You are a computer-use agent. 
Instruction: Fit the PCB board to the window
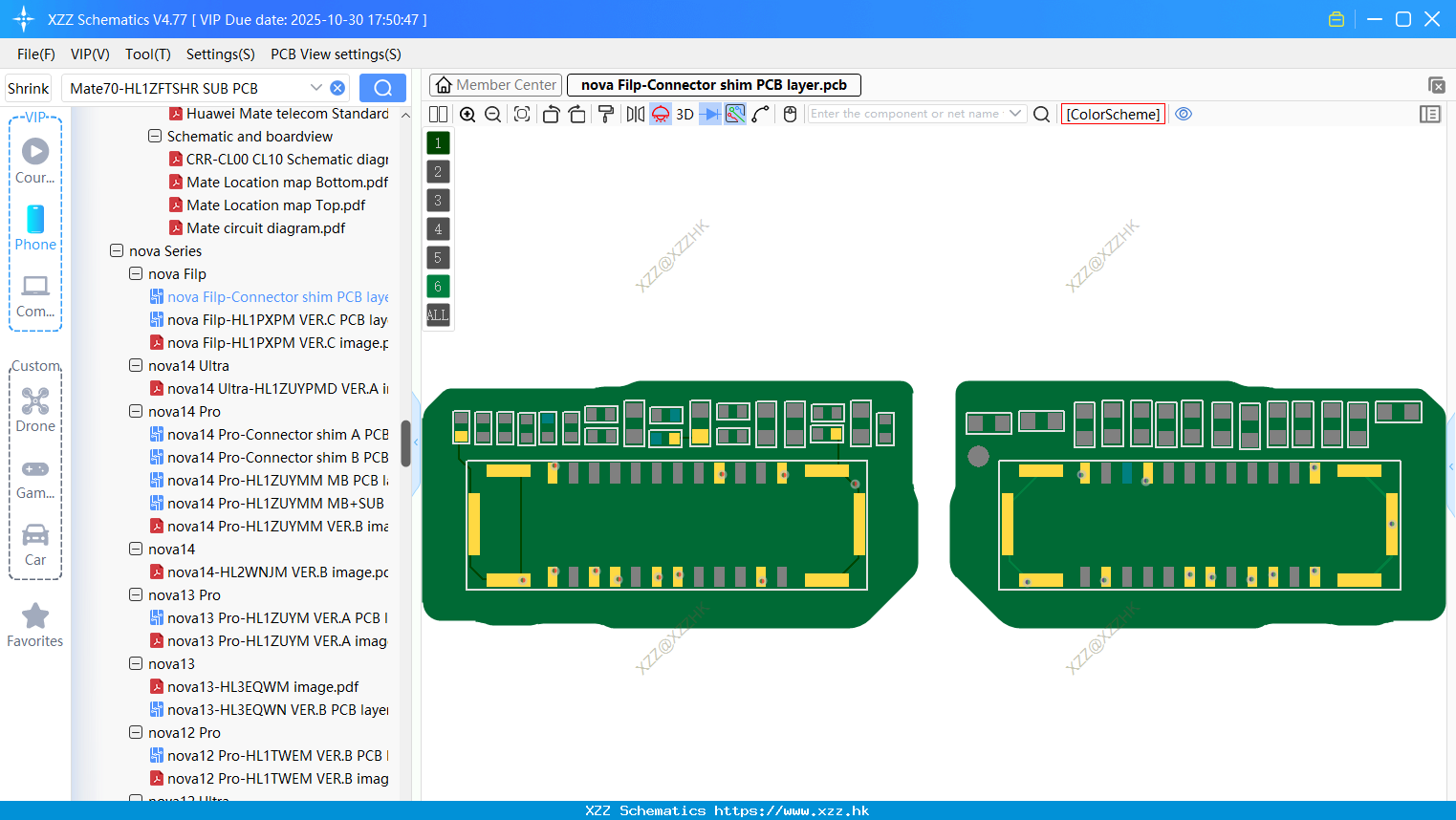click(522, 114)
